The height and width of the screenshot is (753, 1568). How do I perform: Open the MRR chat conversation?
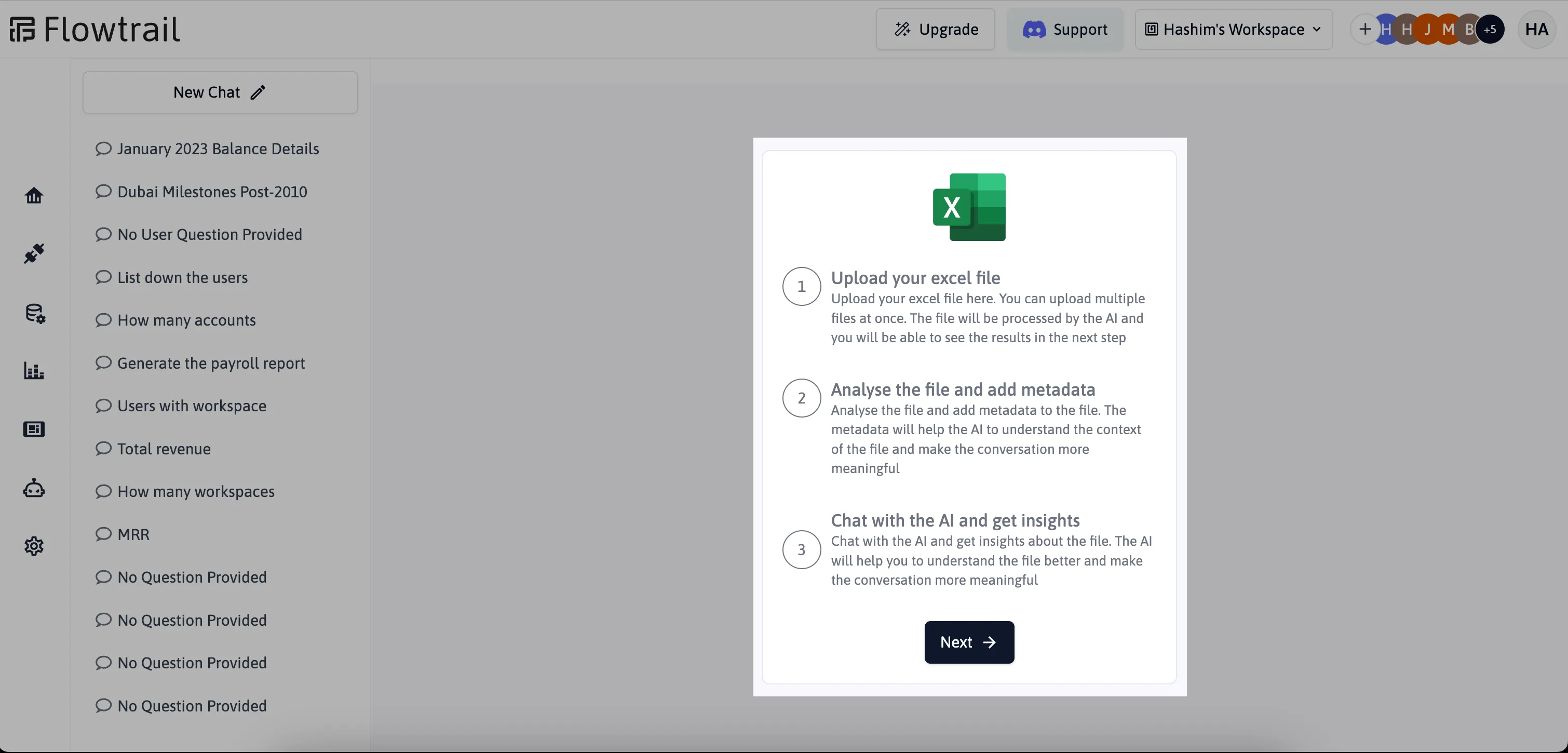coord(133,534)
